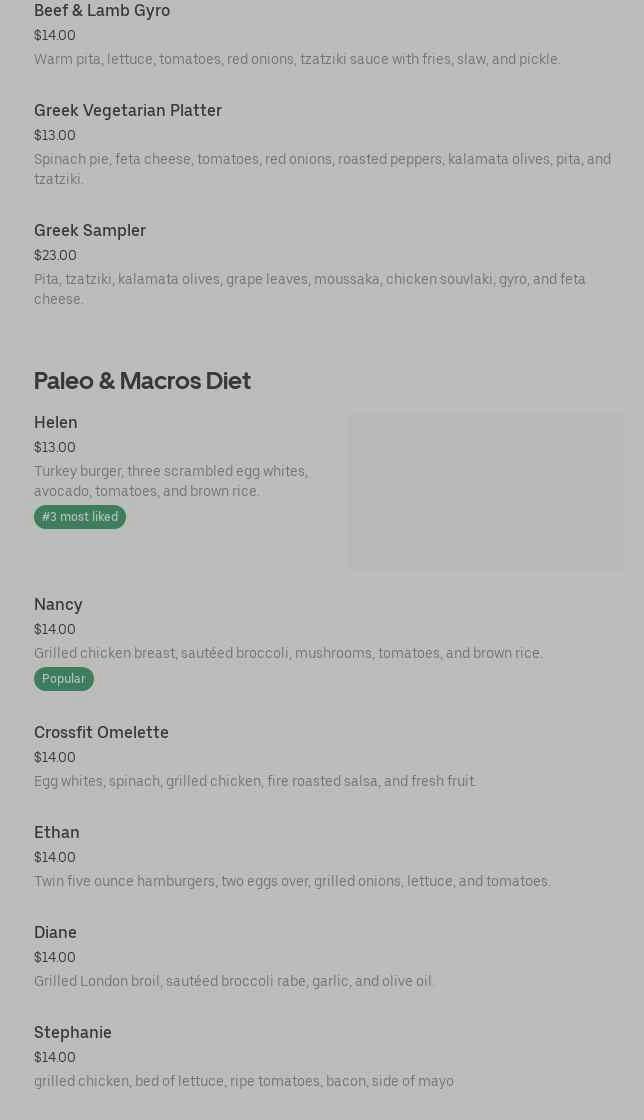This screenshot has width=644, height=1120.
Task: Choose the Nancy menu item title
Action: (x=58, y=604)
